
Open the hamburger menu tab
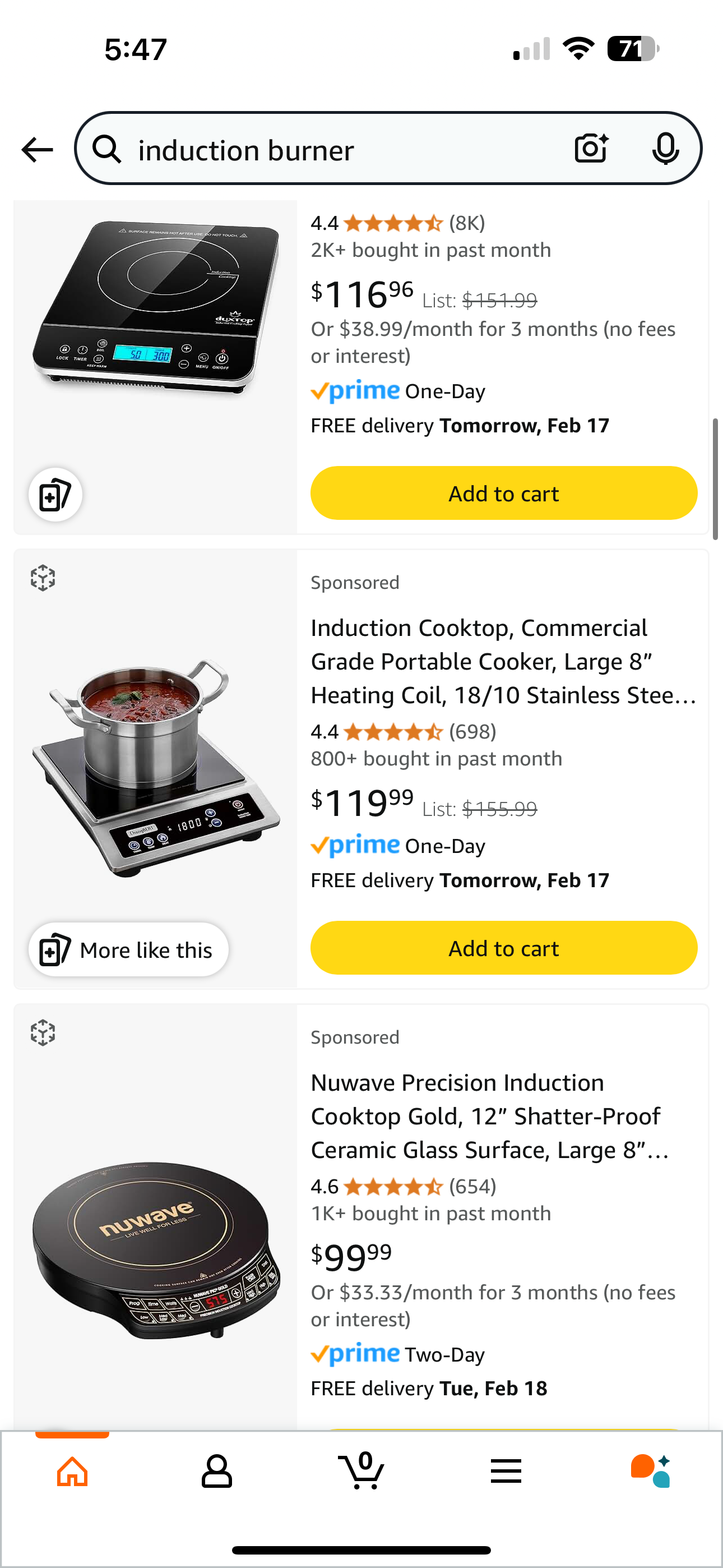click(x=506, y=1472)
